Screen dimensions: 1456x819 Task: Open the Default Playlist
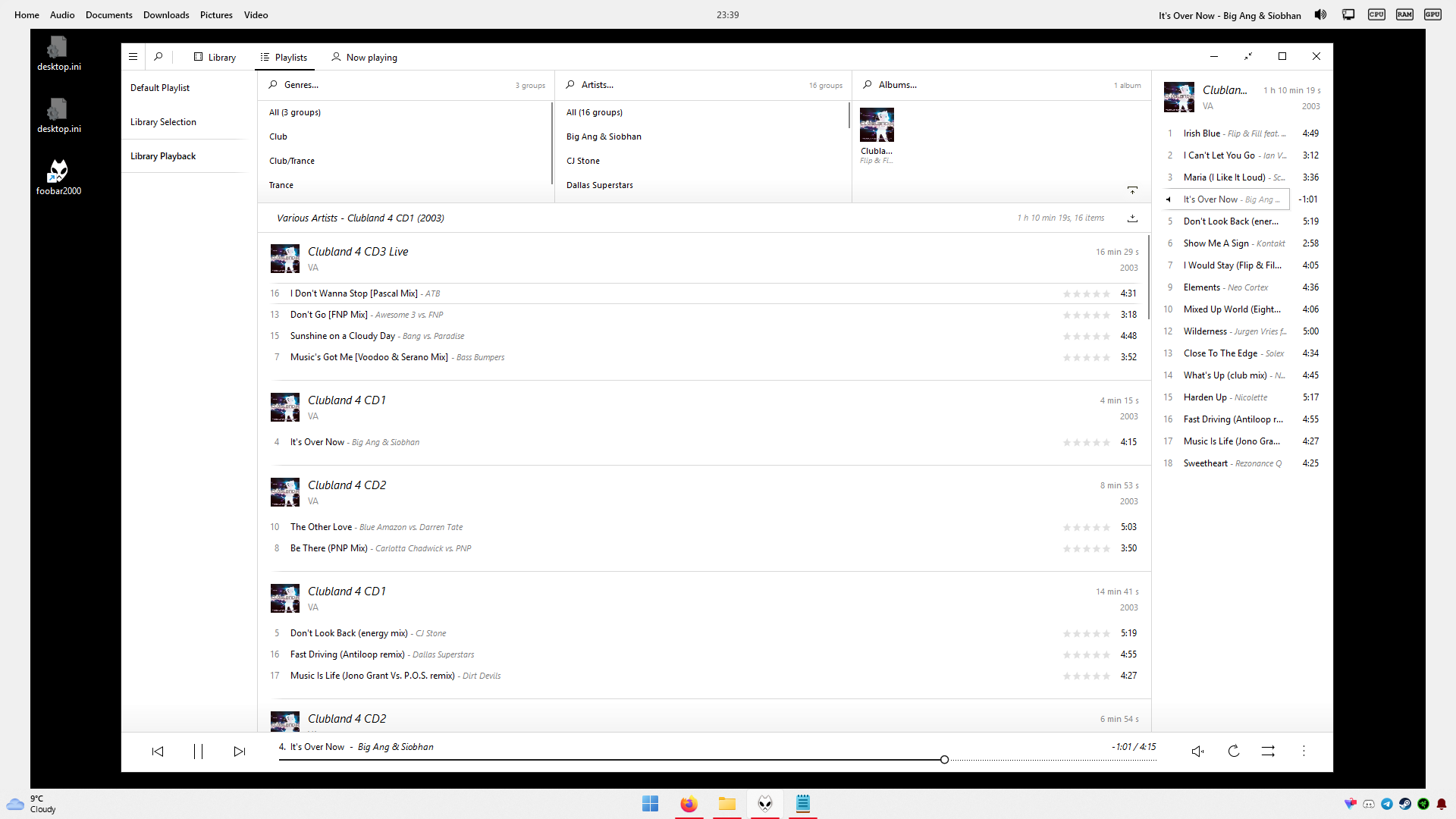click(x=160, y=88)
